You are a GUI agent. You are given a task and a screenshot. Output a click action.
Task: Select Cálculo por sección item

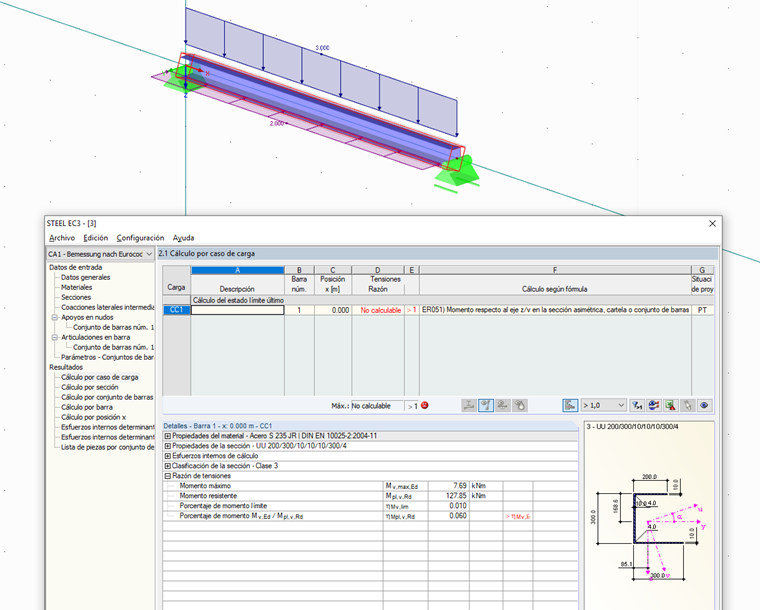click(90, 387)
